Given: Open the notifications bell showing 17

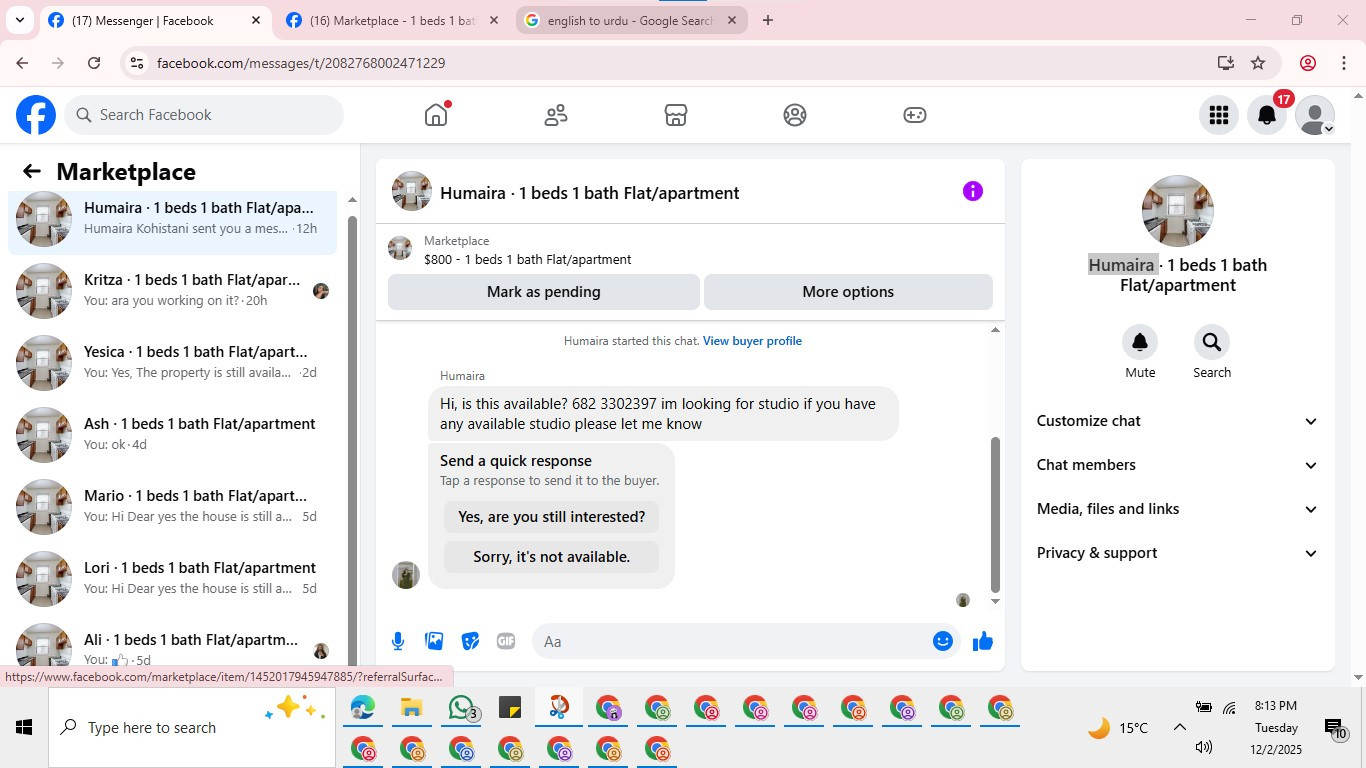Looking at the screenshot, I should (1267, 115).
